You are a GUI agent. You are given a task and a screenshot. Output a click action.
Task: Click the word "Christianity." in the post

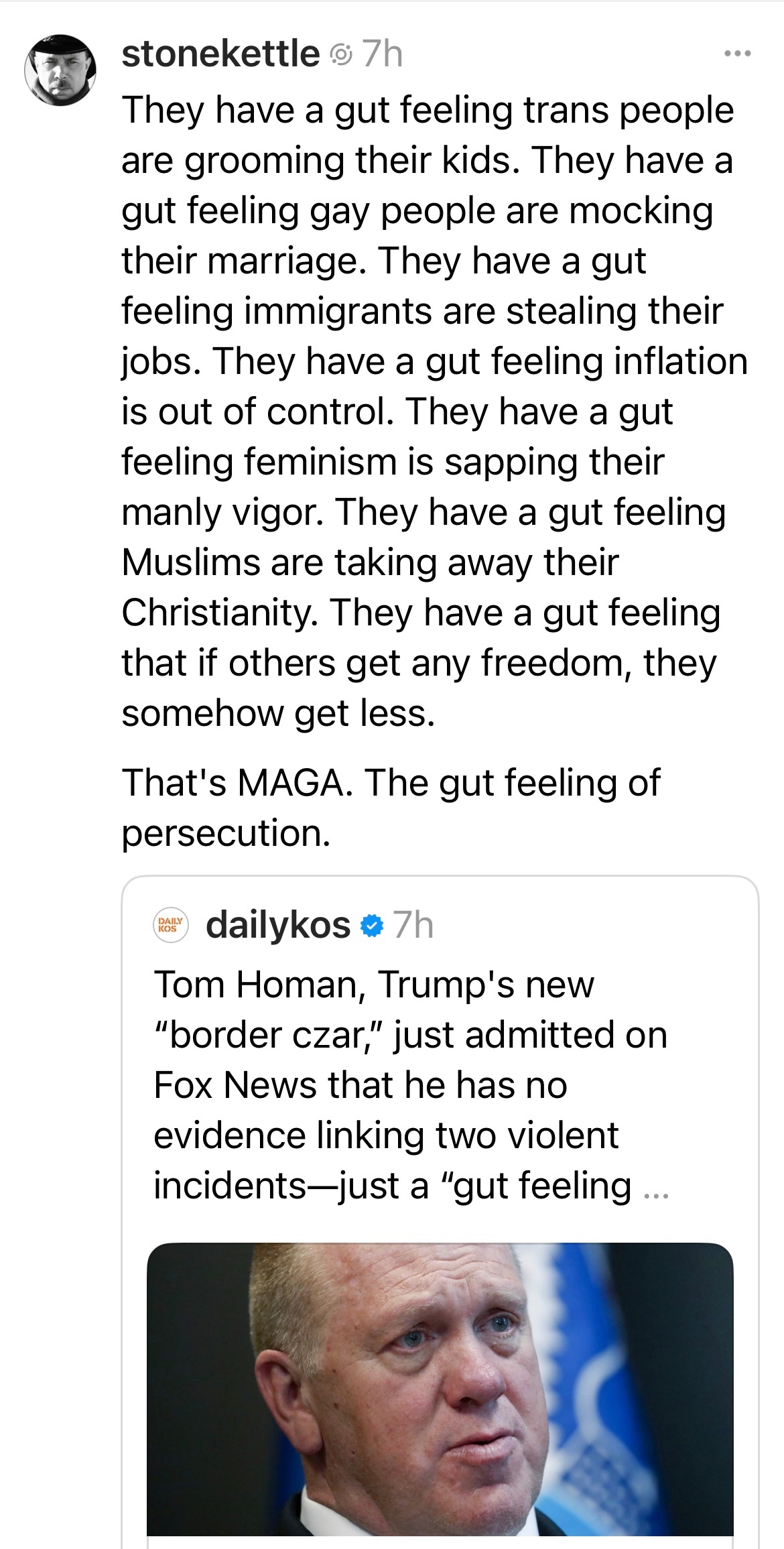219,613
